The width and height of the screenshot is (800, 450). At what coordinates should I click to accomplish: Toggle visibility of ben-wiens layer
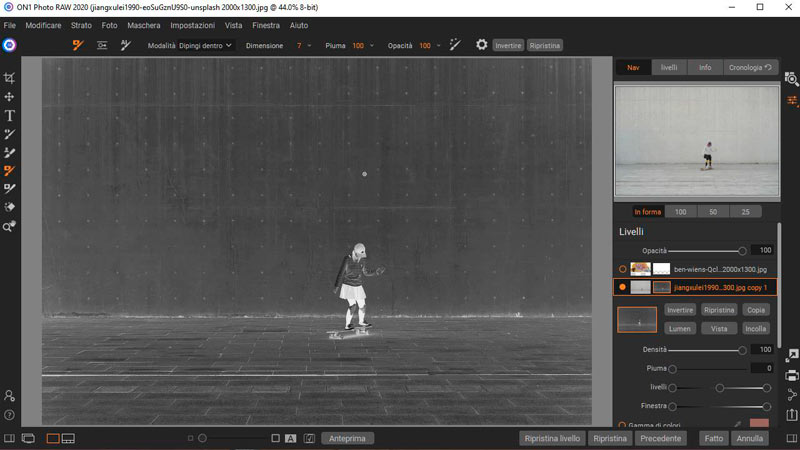point(623,269)
